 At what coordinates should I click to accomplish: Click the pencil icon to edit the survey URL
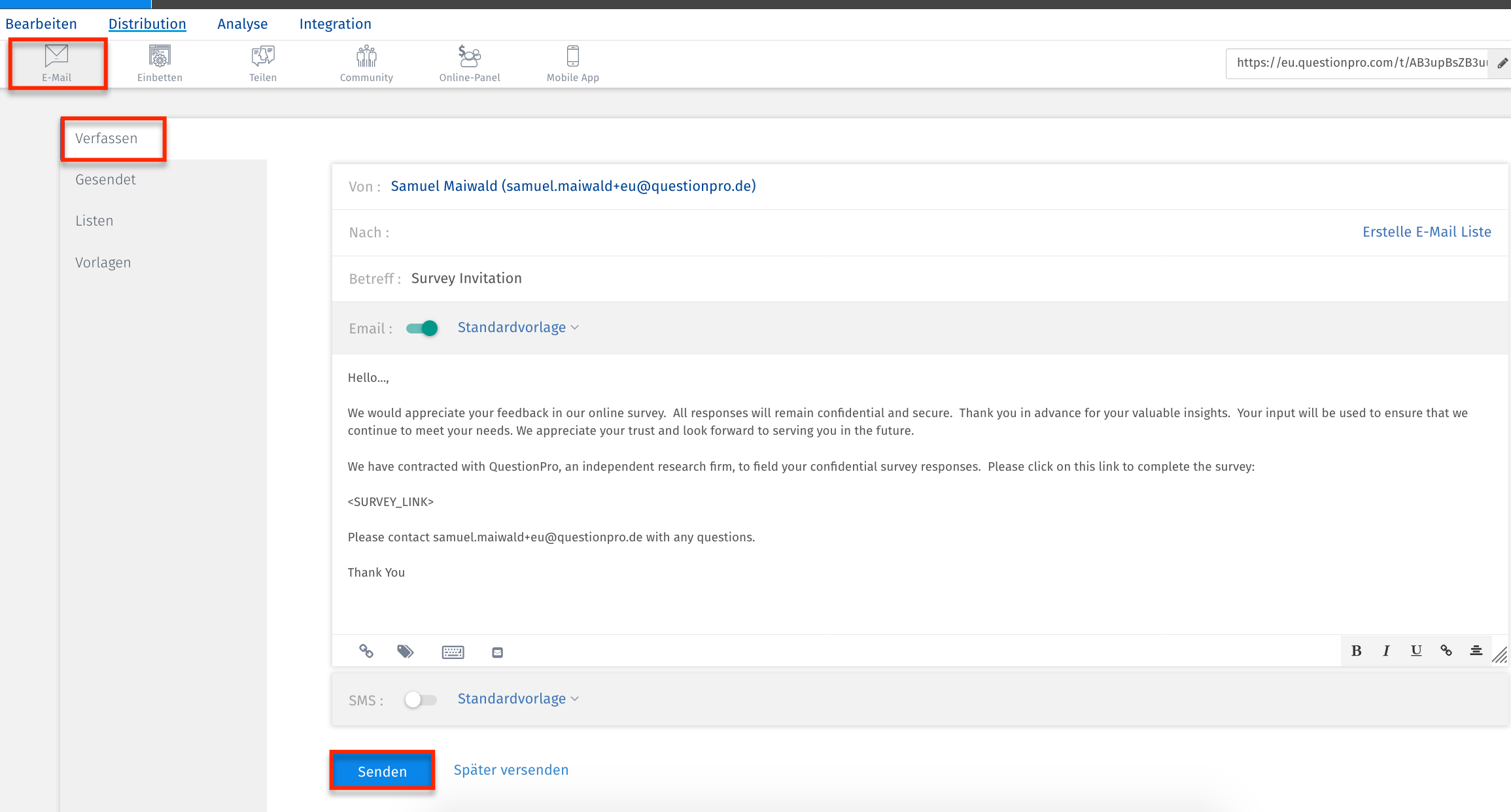(x=1502, y=63)
